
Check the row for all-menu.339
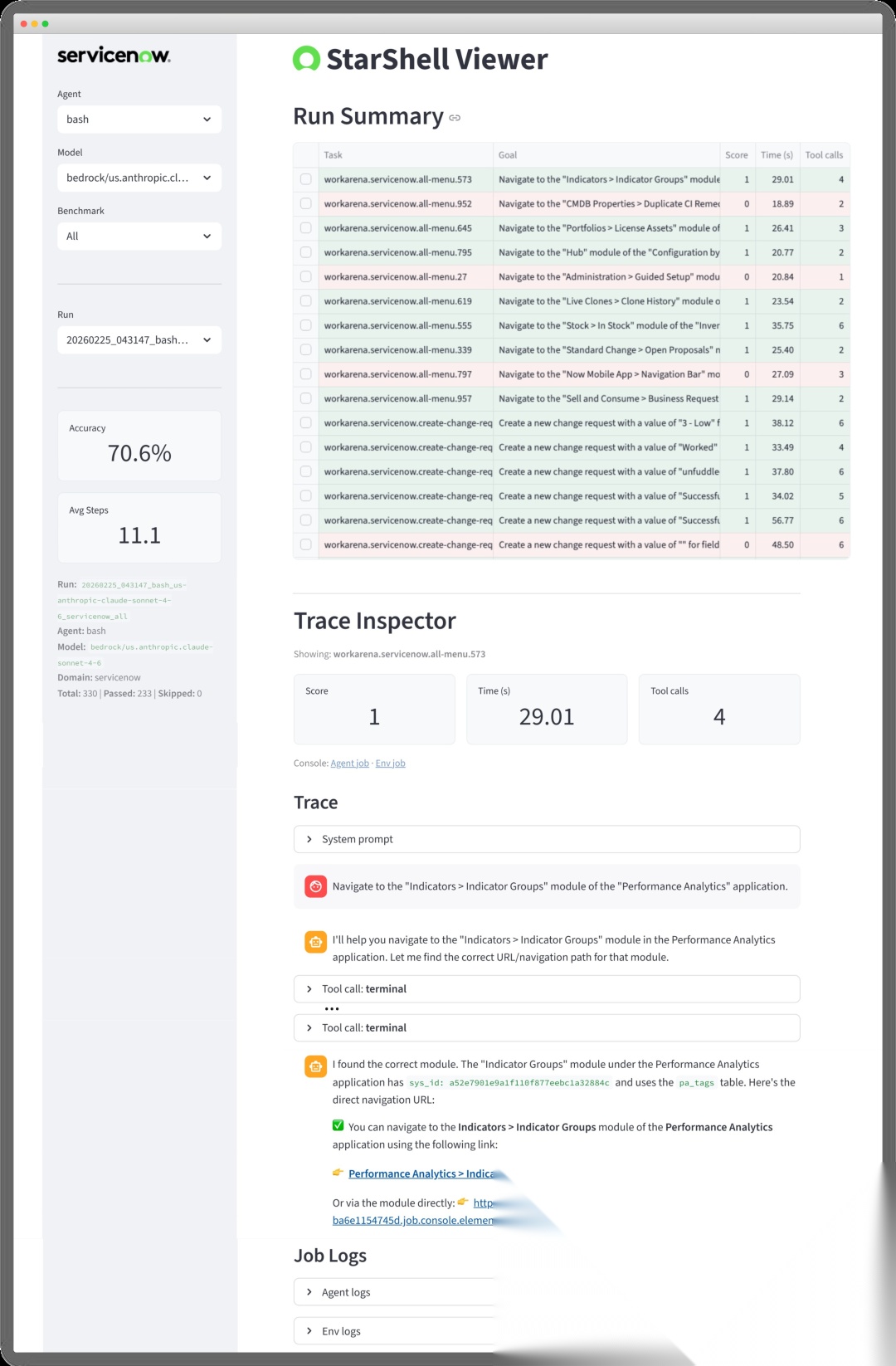[306, 349]
